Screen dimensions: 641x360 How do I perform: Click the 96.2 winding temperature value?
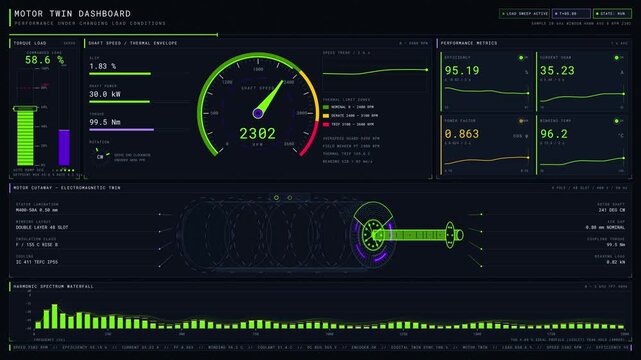pos(554,134)
